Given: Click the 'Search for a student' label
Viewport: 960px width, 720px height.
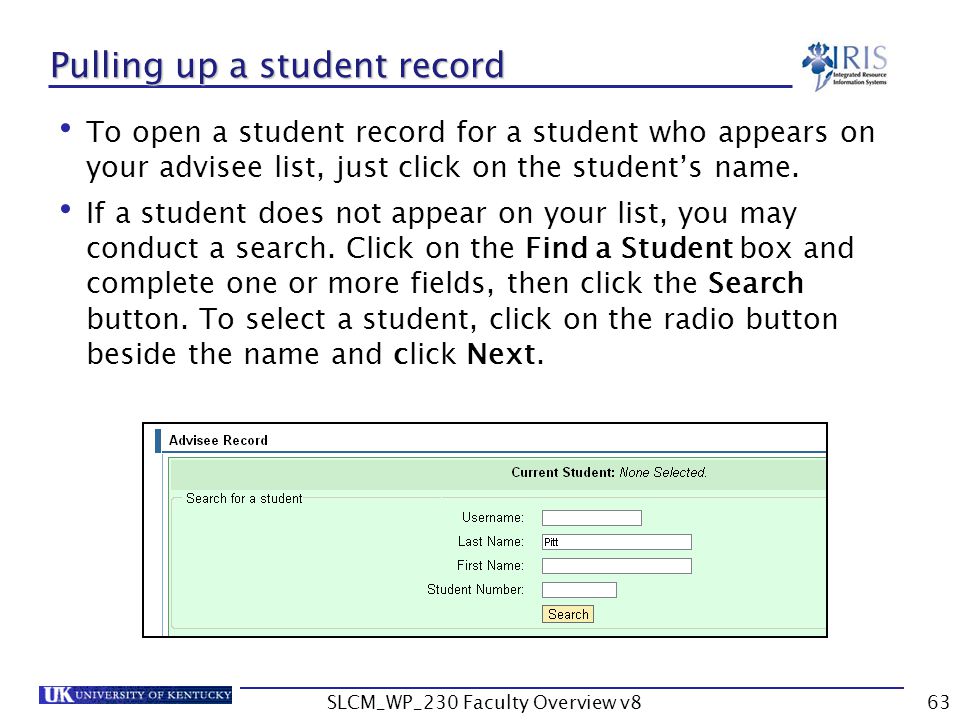Looking at the screenshot, I should click(x=244, y=498).
